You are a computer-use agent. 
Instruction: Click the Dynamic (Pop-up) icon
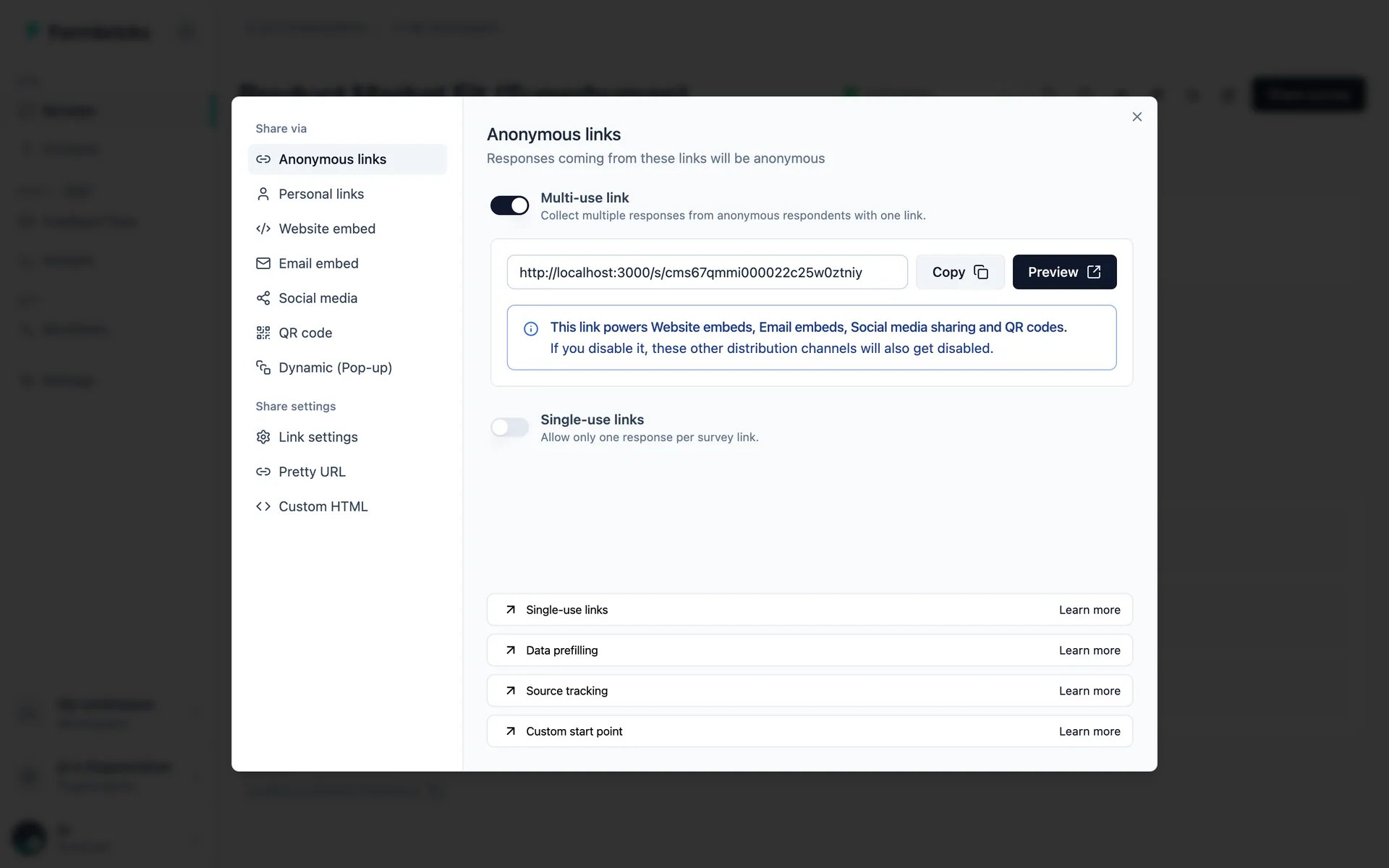click(x=263, y=367)
